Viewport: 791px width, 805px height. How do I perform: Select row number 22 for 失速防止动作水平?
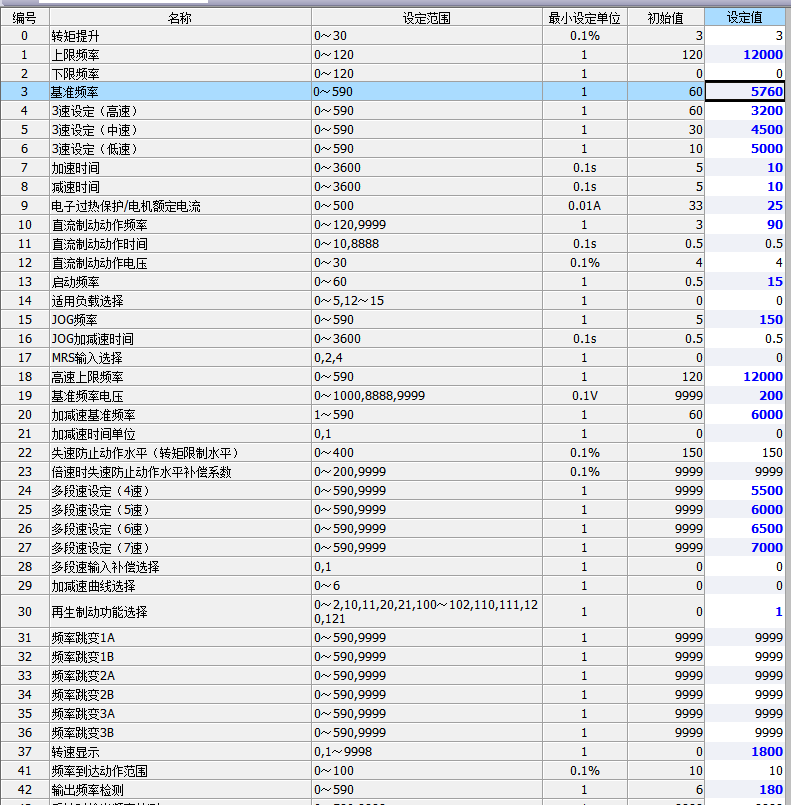coord(24,453)
